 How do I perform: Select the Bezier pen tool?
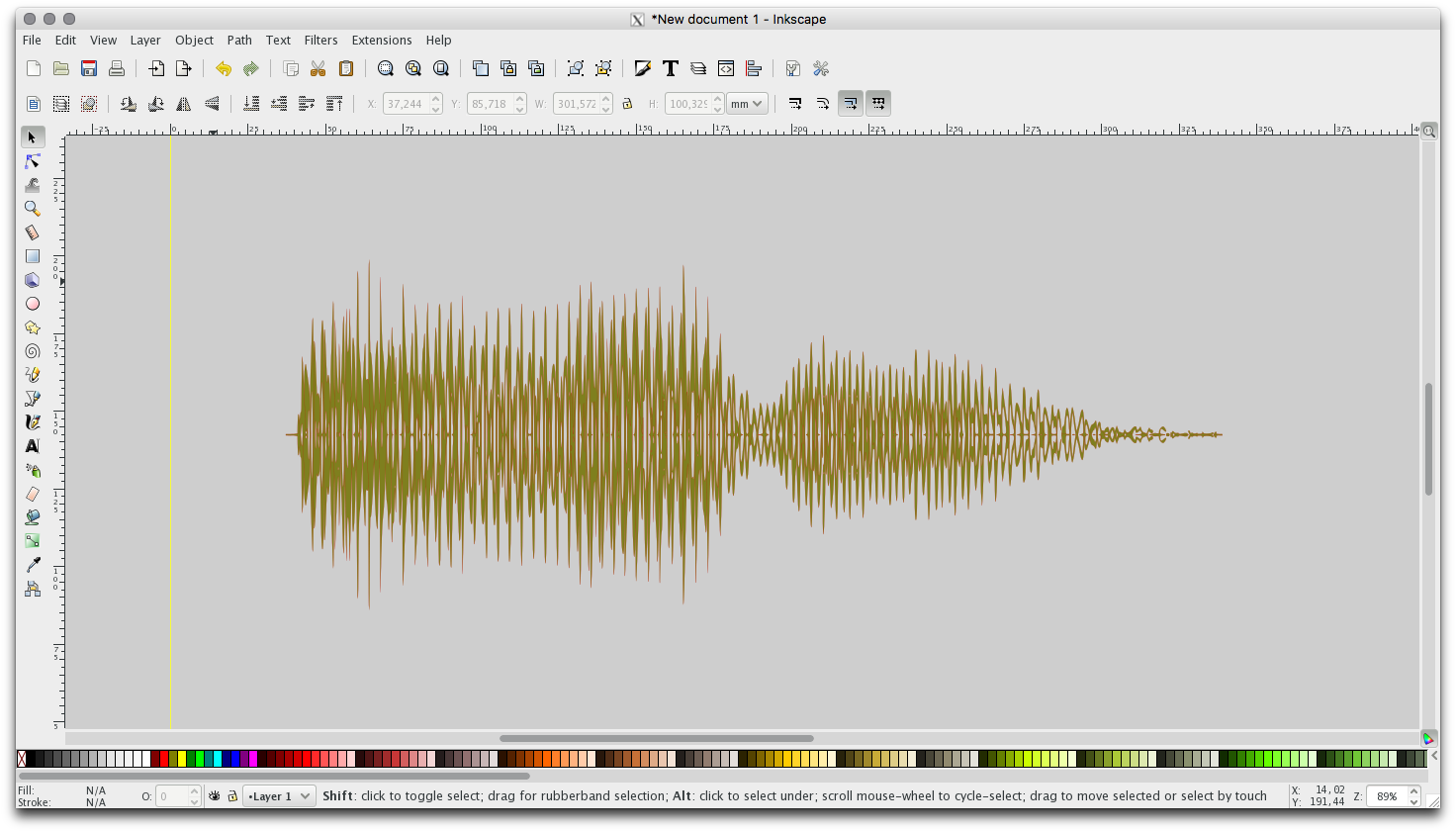coord(33,399)
